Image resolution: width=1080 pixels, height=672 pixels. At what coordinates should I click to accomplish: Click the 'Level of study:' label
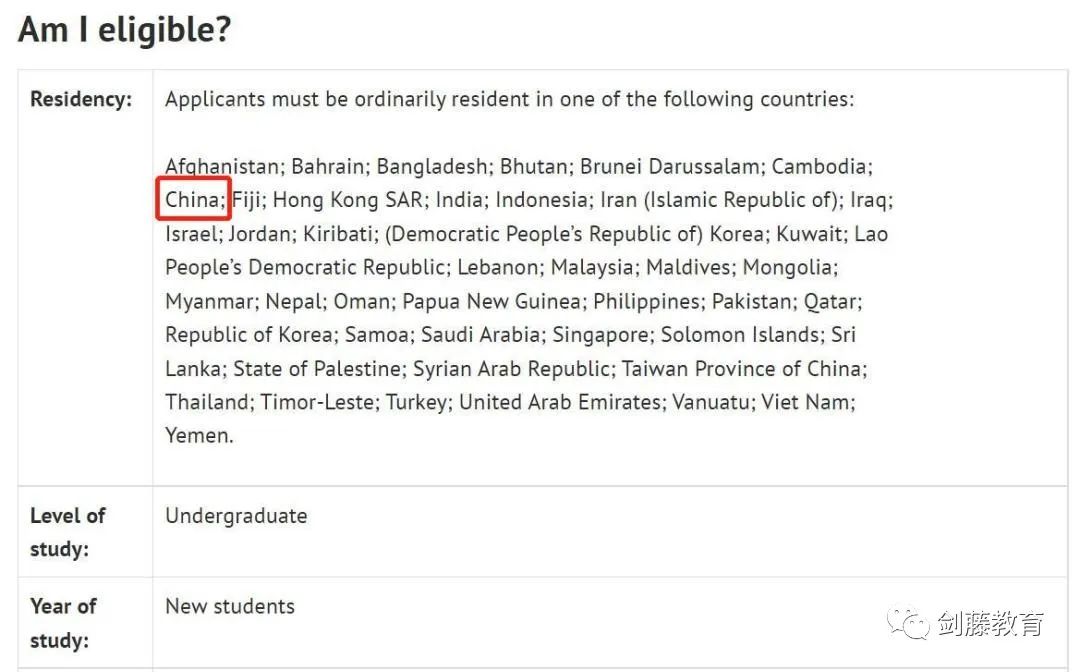[68, 532]
